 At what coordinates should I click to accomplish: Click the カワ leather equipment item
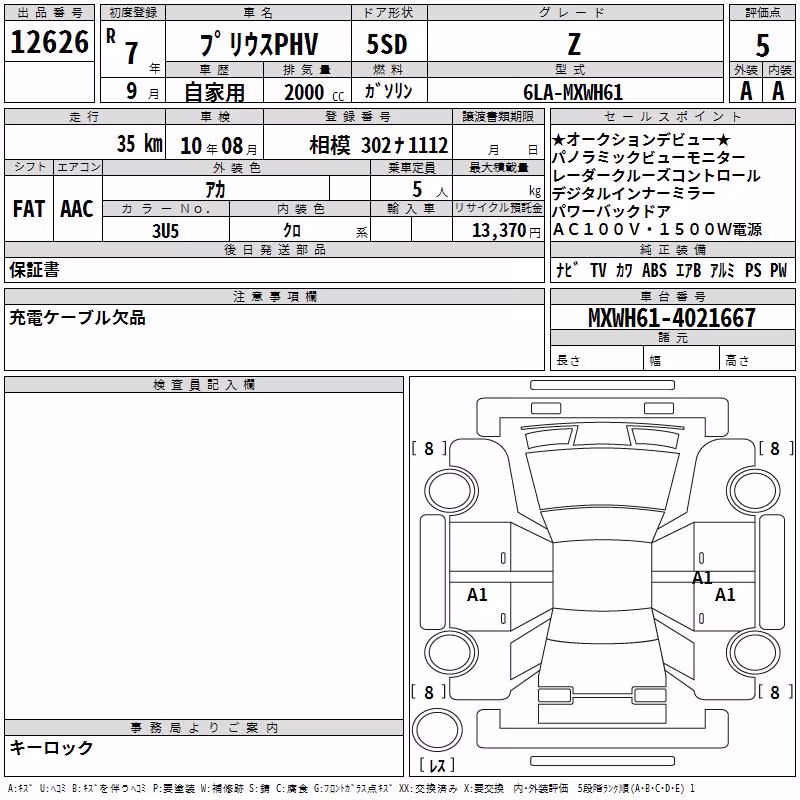click(x=624, y=270)
